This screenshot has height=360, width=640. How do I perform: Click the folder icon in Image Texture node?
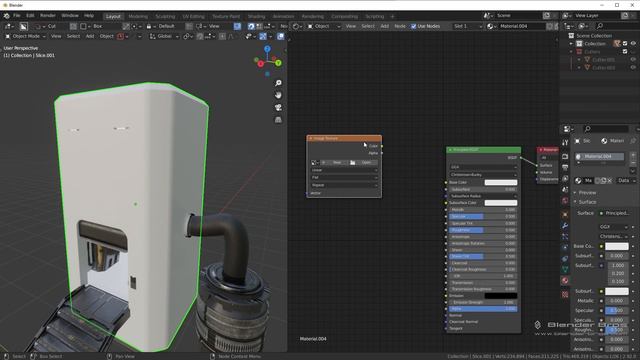click(353, 162)
